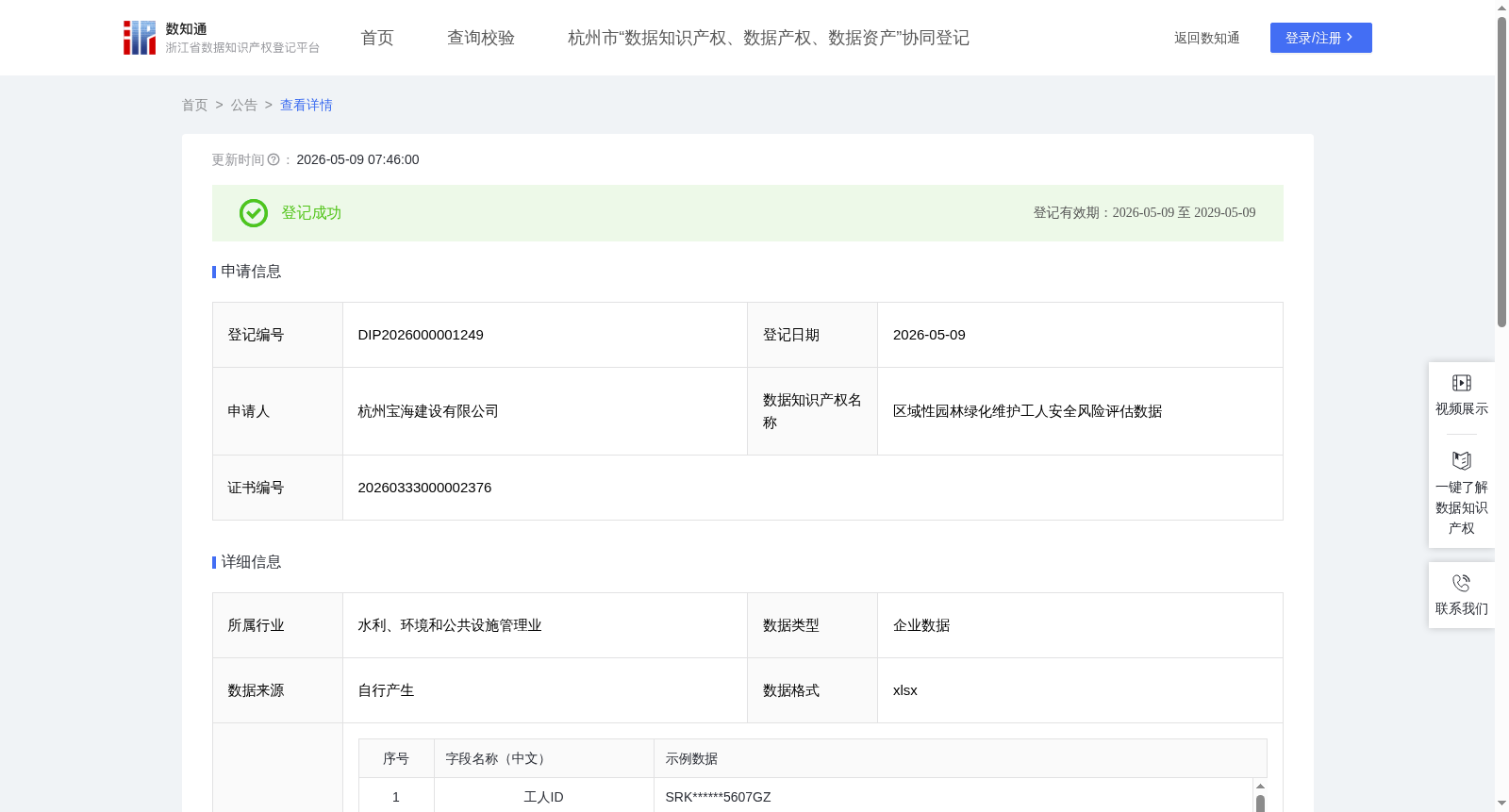Click help icon beside 更新时间
This screenshot has width=1509, height=812.
(x=274, y=160)
